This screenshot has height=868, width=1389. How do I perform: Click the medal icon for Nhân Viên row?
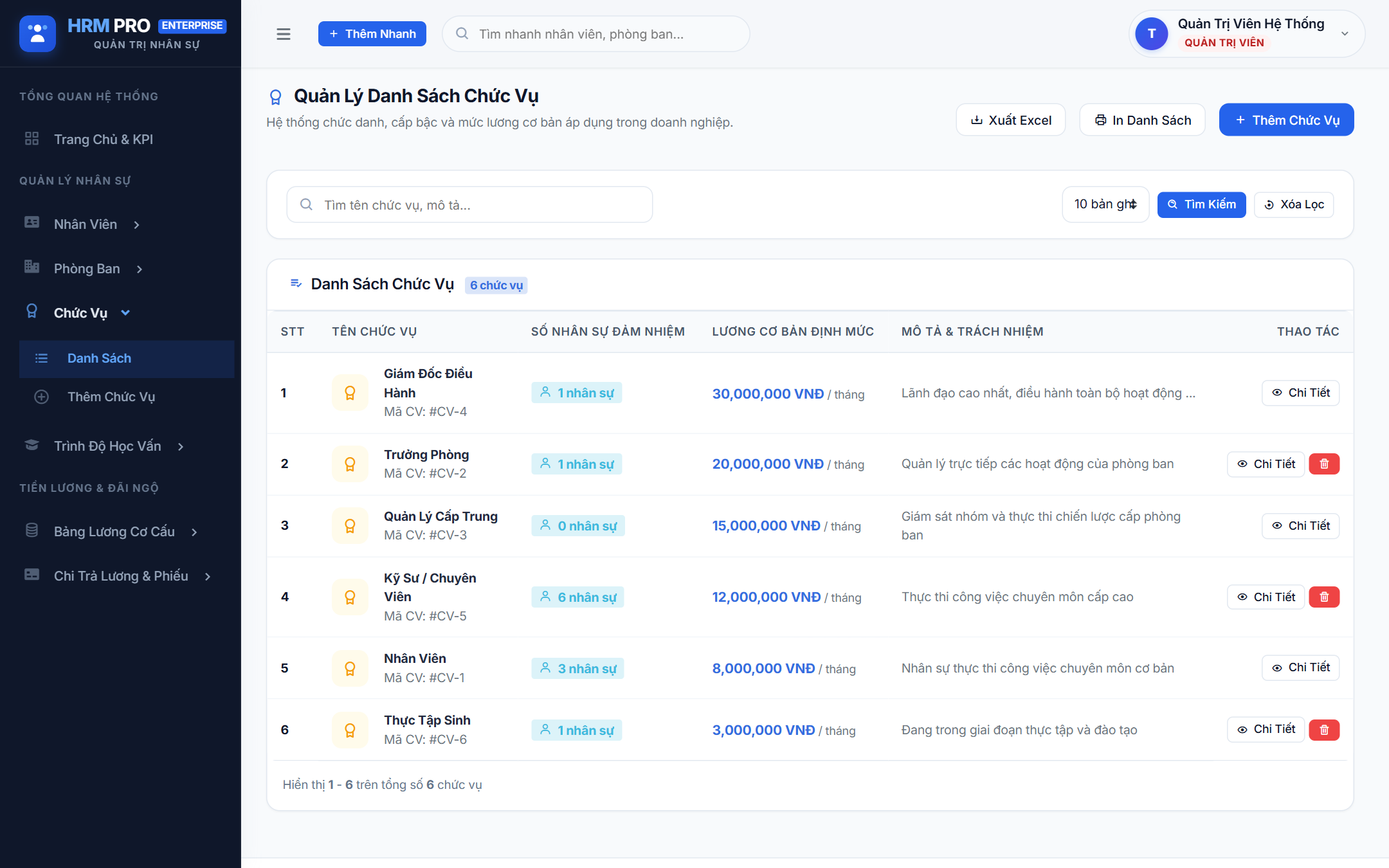pyautogui.click(x=350, y=669)
